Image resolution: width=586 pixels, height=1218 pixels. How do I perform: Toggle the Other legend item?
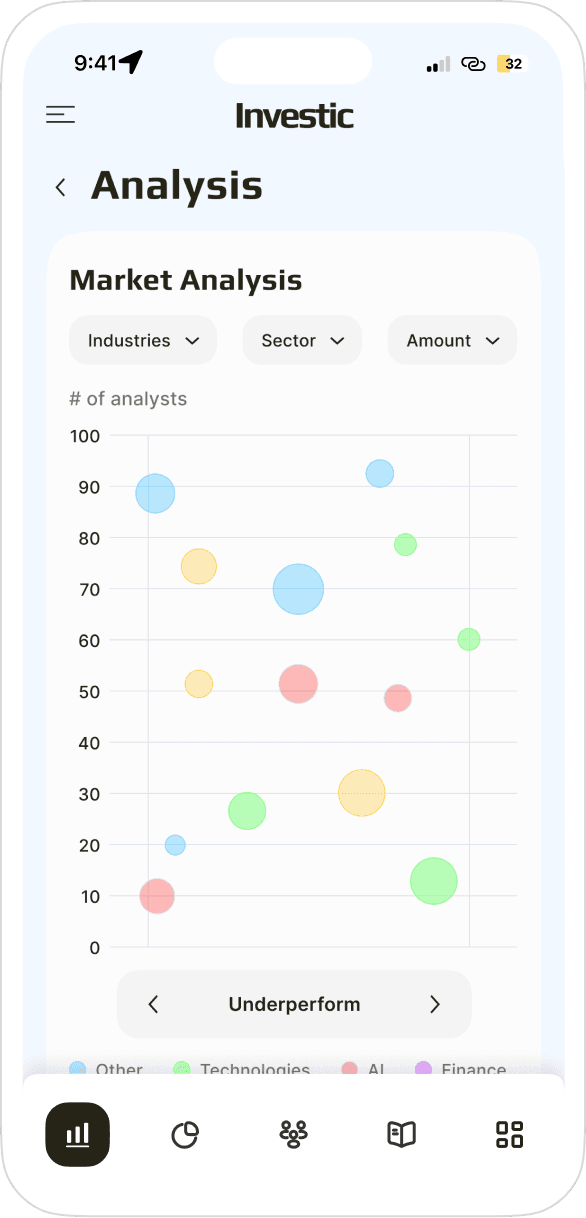coord(106,1069)
